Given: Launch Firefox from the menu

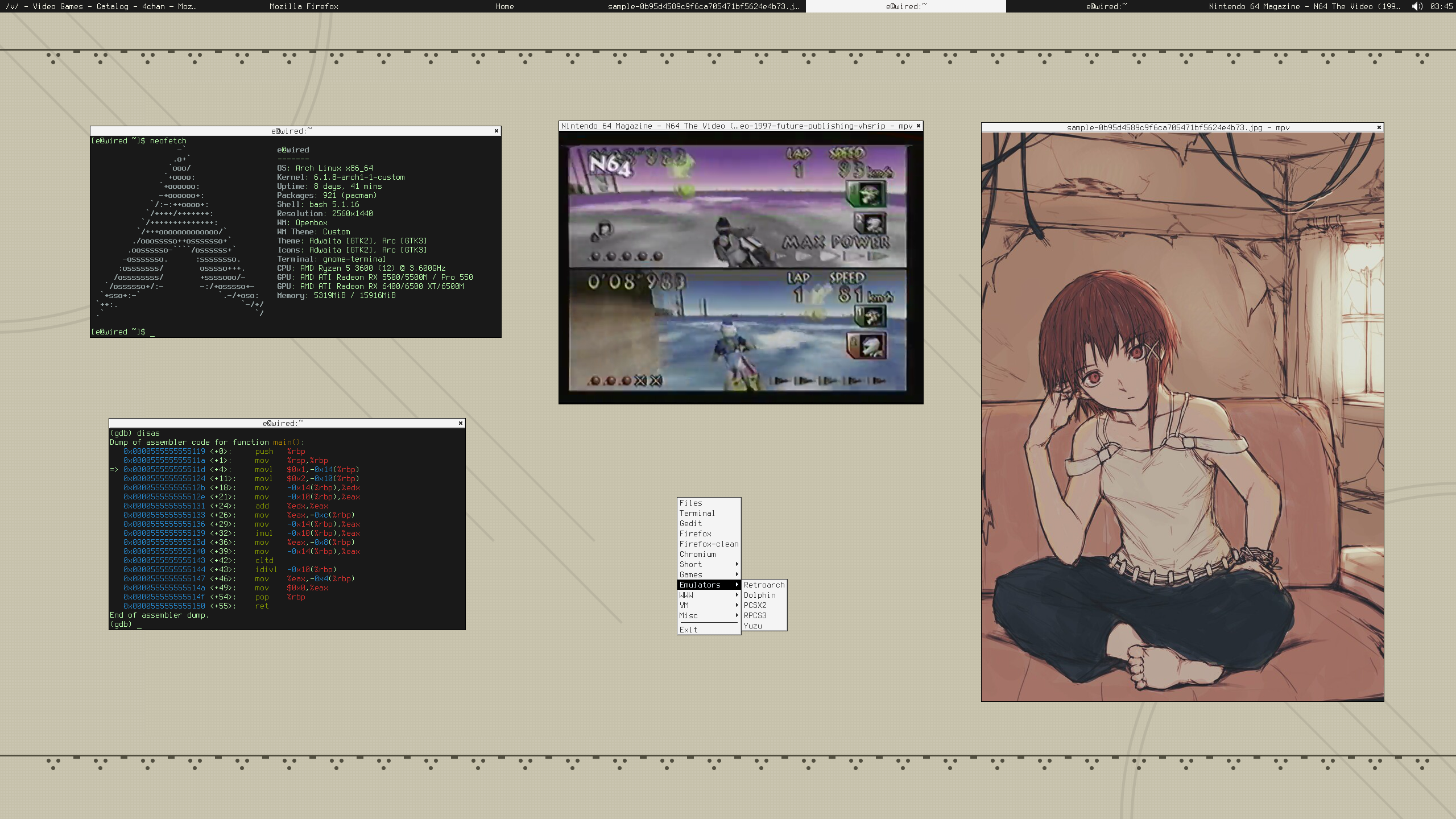Looking at the screenshot, I should 709,533.
